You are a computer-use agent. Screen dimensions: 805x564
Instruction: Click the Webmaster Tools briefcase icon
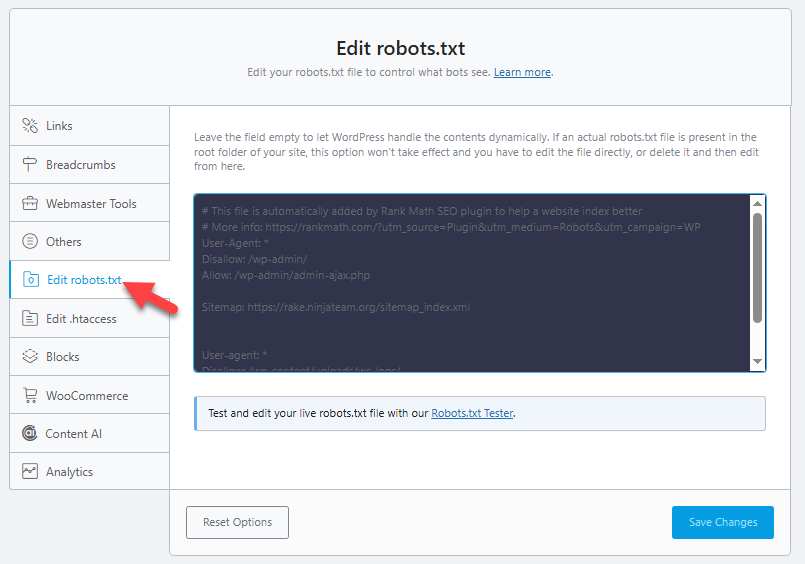[x=29, y=203]
